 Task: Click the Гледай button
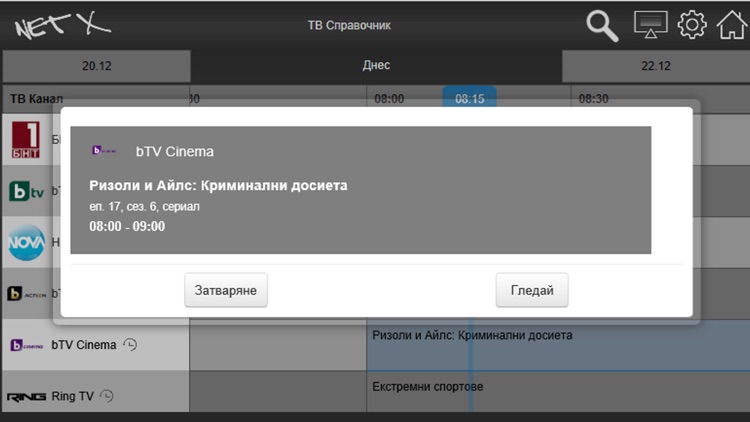click(x=532, y=290)
